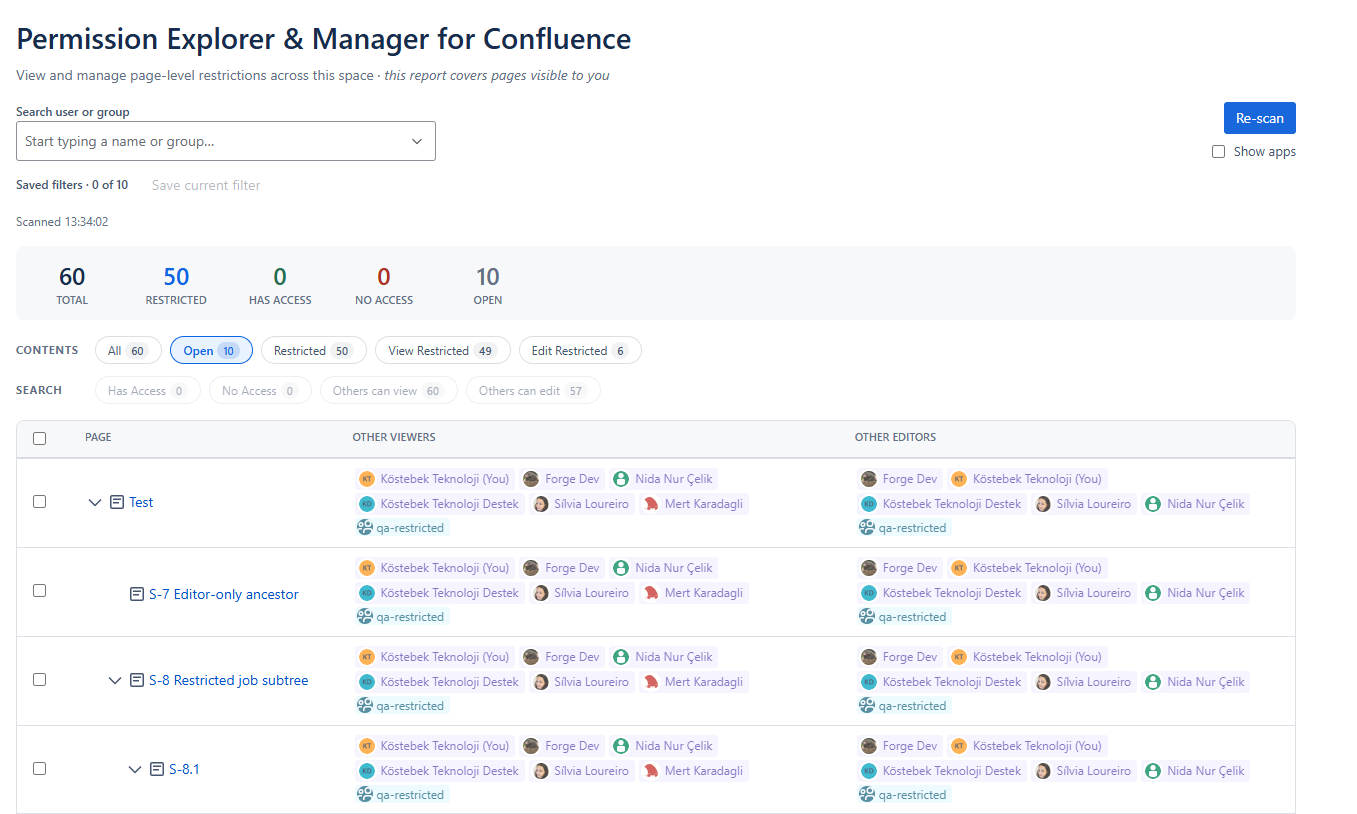Click Forge Dev avatar in Test viewers

531,479
